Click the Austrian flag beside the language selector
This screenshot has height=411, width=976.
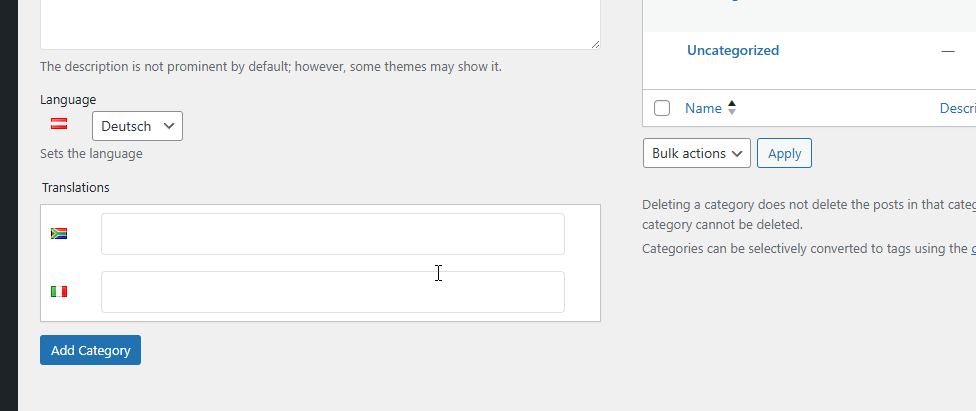tap(59, 124)
